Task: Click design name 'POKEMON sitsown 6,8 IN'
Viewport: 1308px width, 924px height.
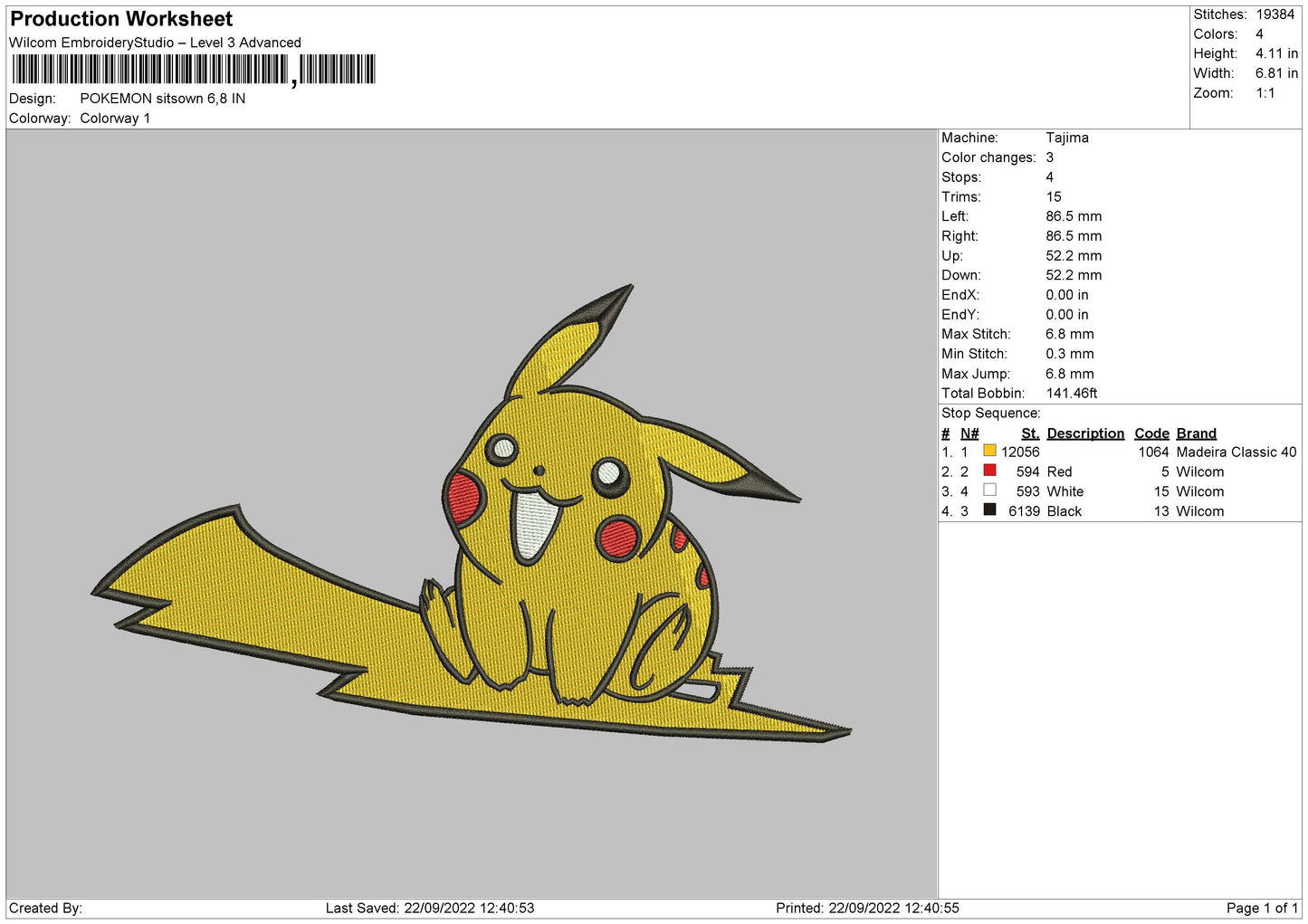Action: click(163, 99)
